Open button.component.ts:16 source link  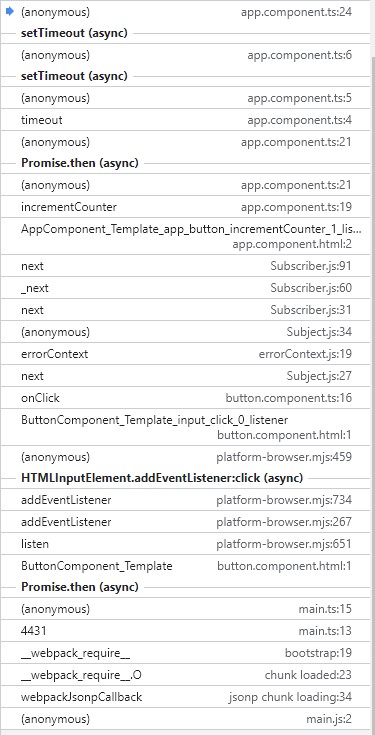[289, 398]
